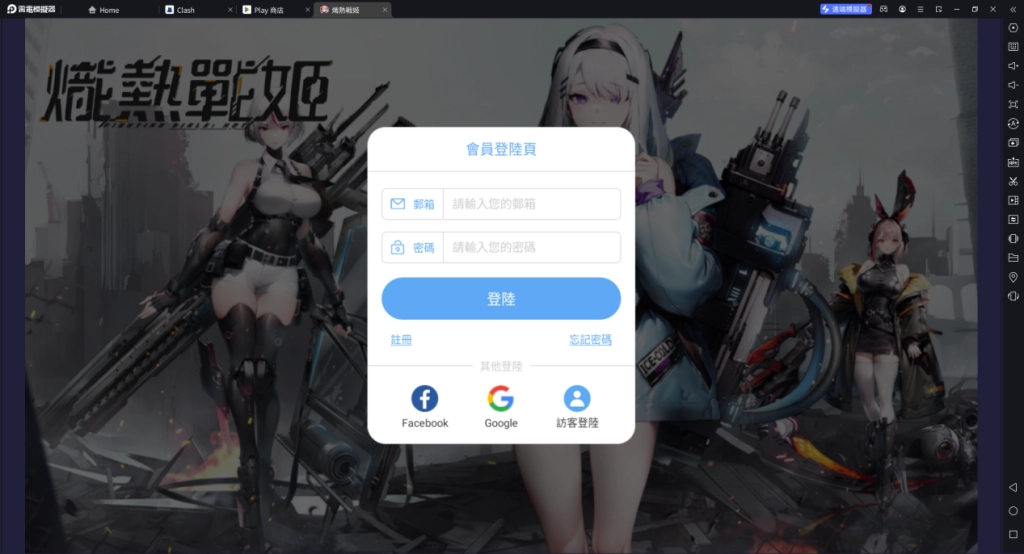Collapse sidebar with double chevron icon

(x=1013, y=9)
